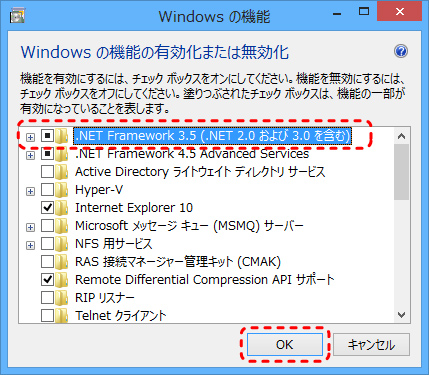Image resolution: width=429 pixels, height=375 pixels.
Task: Click folder icon next to NFS 用サービス
Action: pyautogui.click(x=61, y=244)
